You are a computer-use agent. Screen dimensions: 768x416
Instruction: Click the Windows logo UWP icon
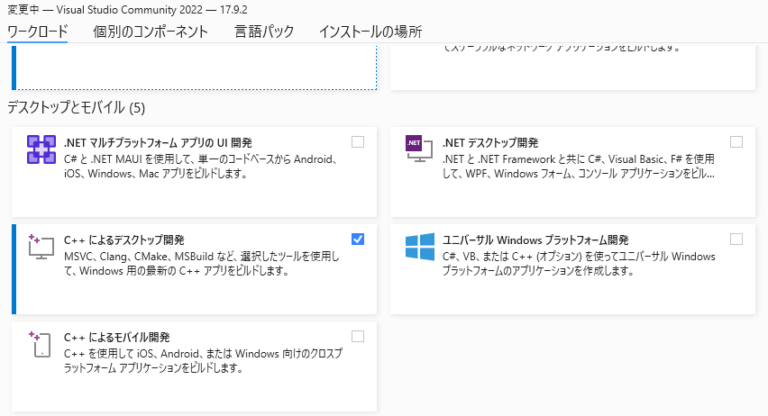(420, 246)
